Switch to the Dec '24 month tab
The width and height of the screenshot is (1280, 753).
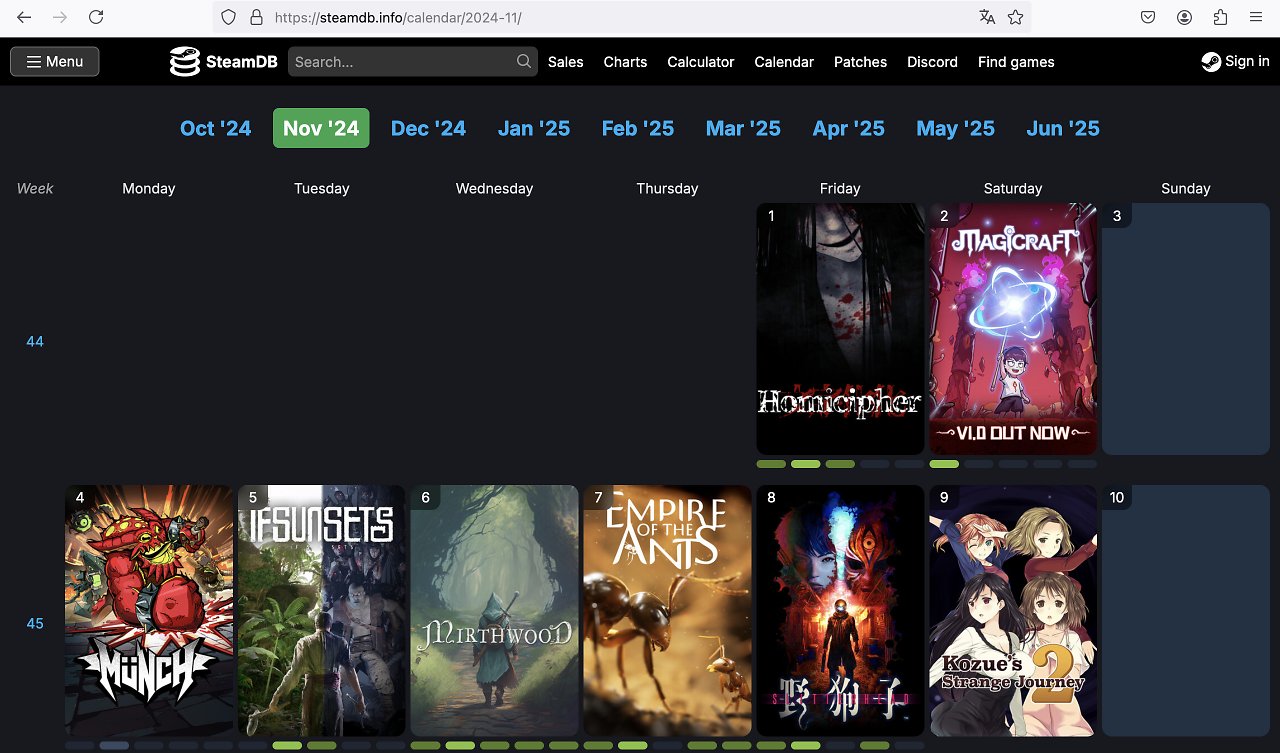coord(429,128)
